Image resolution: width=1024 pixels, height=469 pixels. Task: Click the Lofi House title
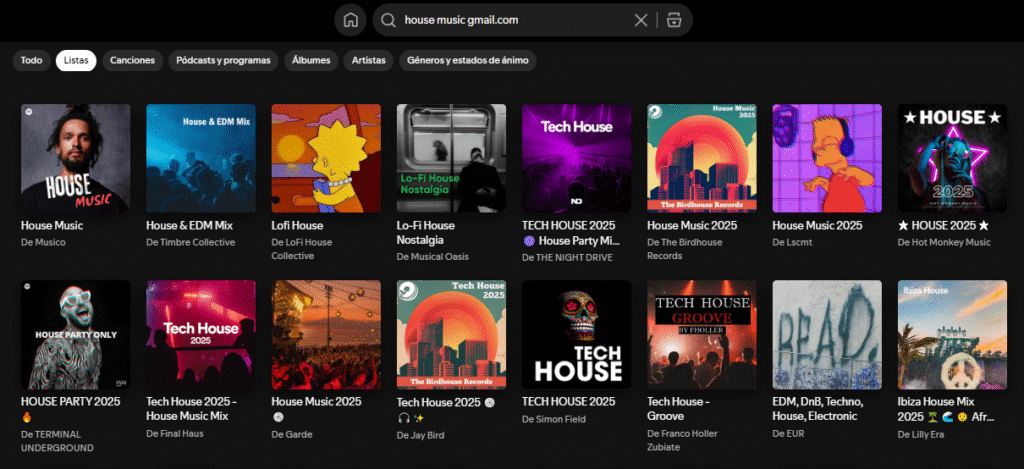[x=297, y=225]
